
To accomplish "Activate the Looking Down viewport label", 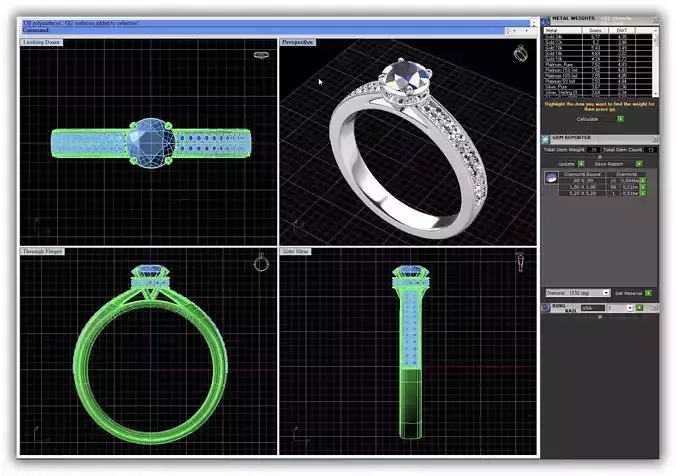I will pos(41,42).
